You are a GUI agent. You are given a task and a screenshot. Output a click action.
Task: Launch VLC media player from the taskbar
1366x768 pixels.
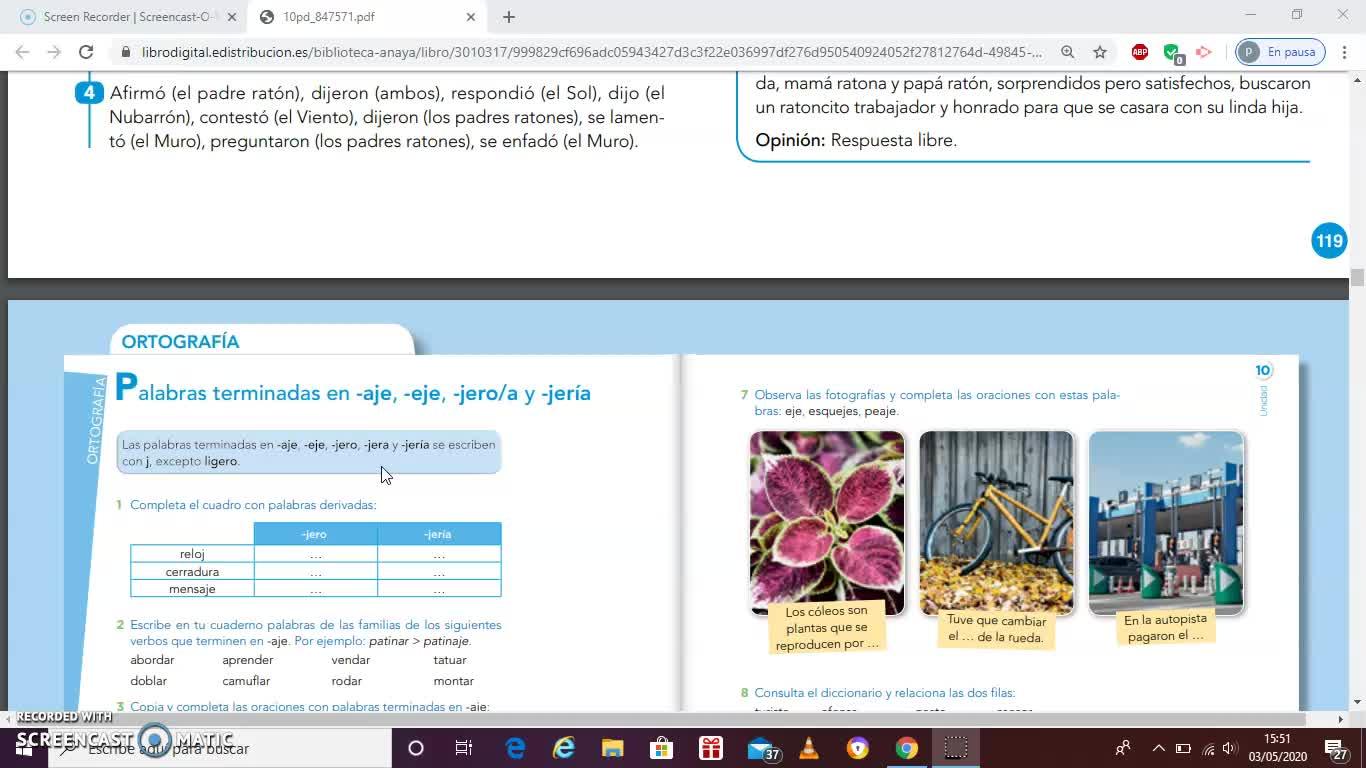coord(809,748)
